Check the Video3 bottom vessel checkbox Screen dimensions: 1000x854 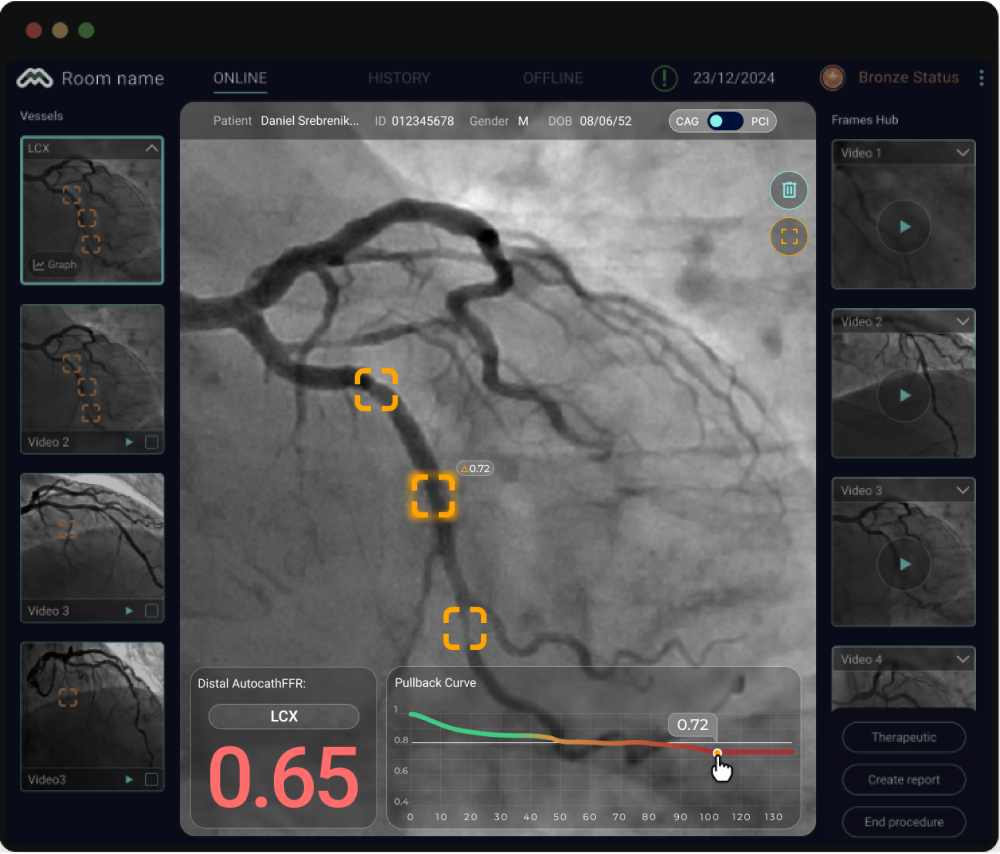pos(151,780)
